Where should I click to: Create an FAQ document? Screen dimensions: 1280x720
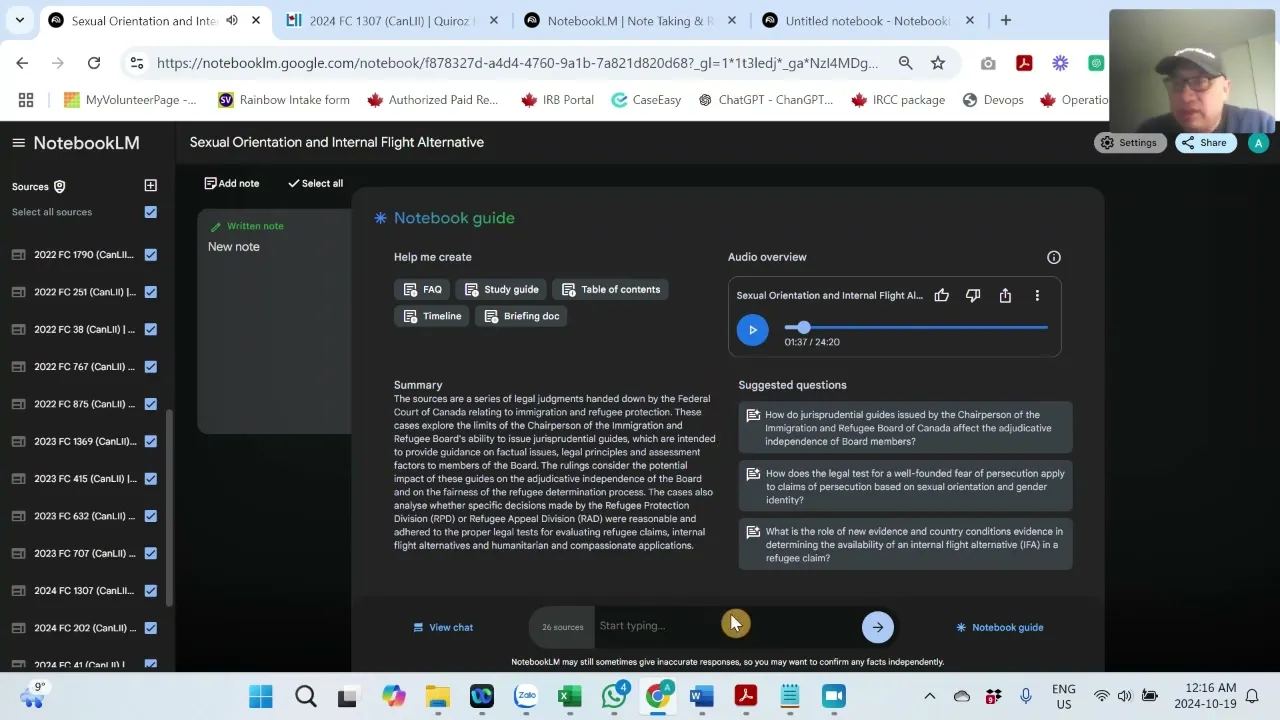(422, 290)
